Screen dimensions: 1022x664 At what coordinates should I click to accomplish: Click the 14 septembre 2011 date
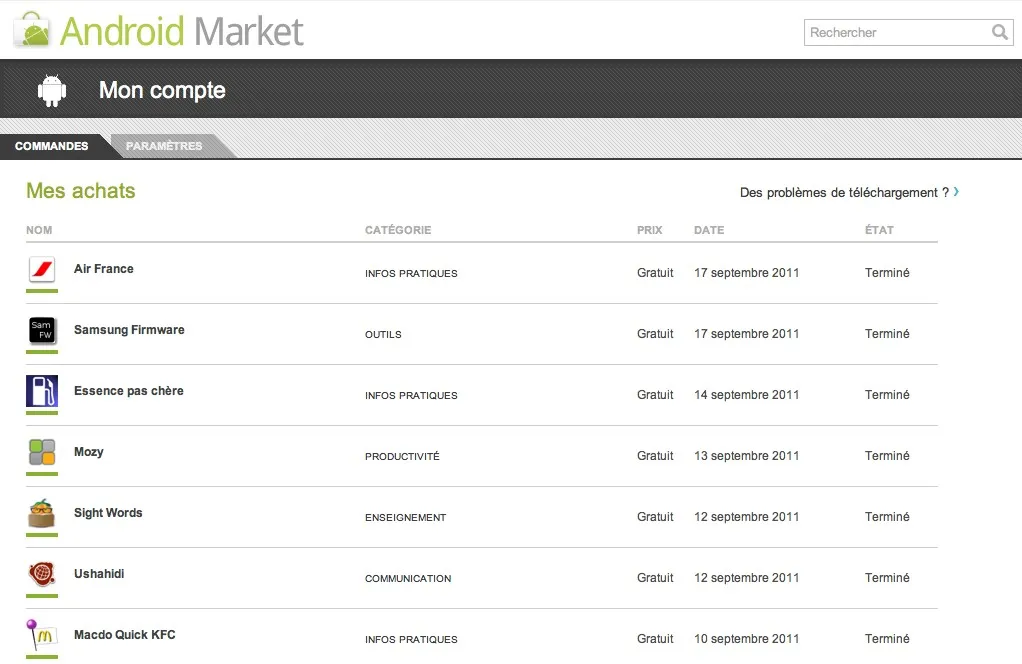(746, 395)
